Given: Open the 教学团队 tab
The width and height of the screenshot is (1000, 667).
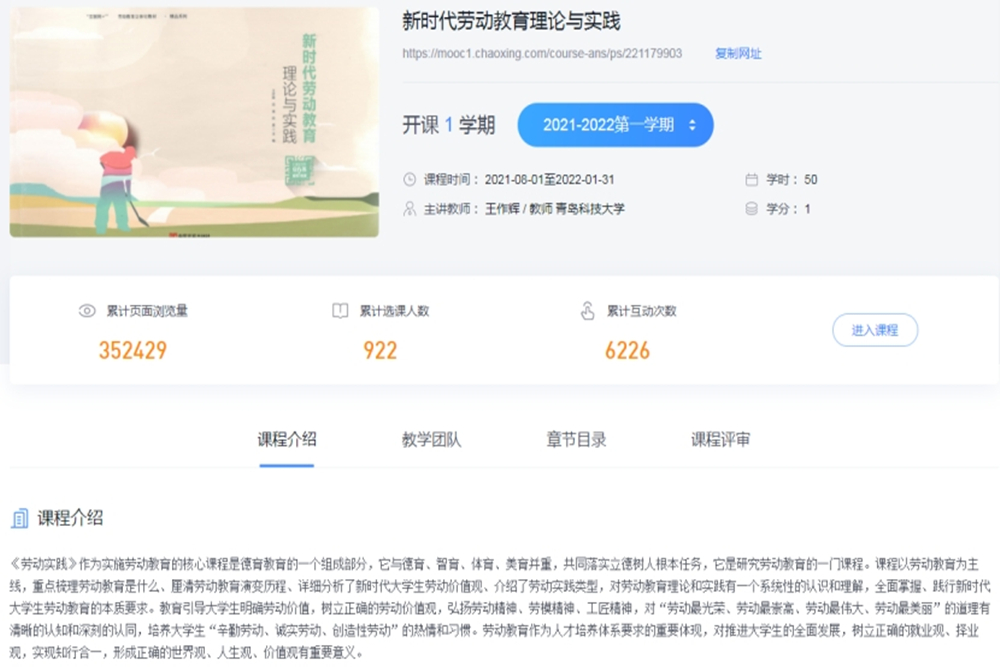Looking at the screenshot, I should [x=431, y=439].
